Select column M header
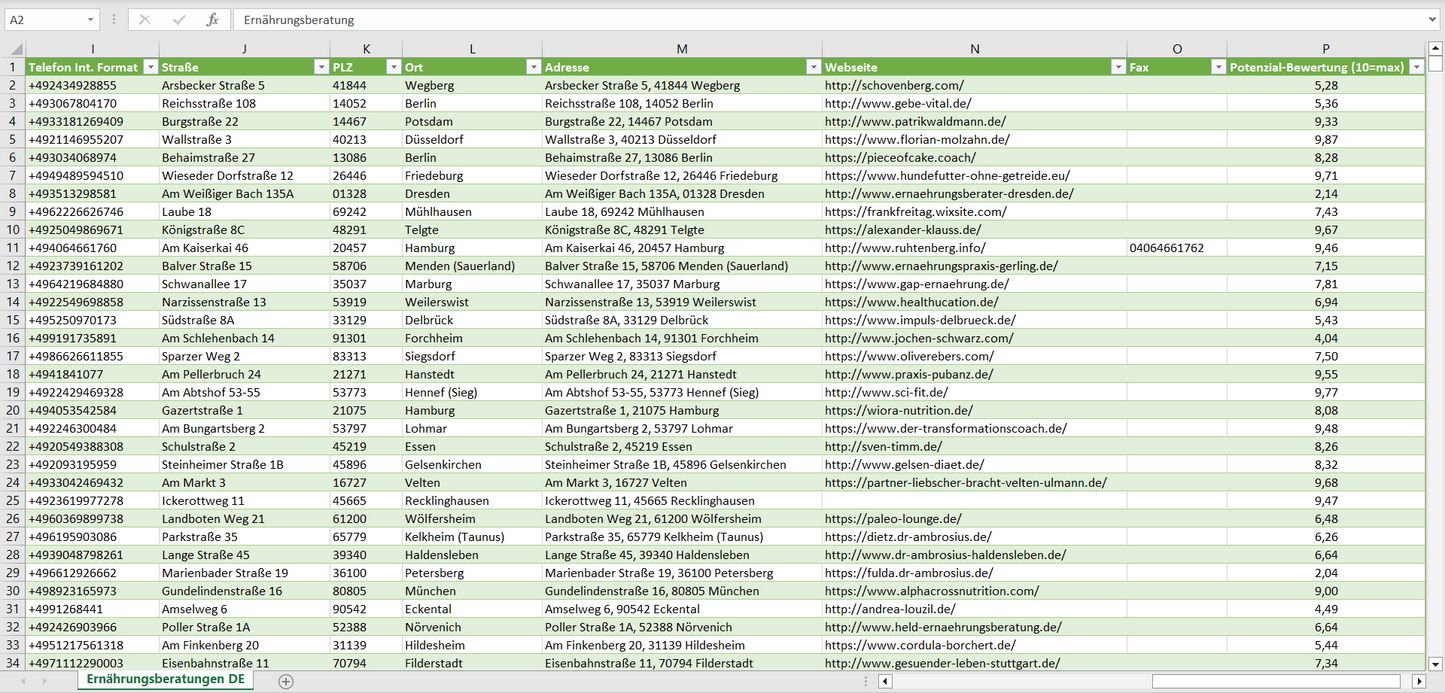This screenshot has width=1445, height=693. [x=682, y=49]
